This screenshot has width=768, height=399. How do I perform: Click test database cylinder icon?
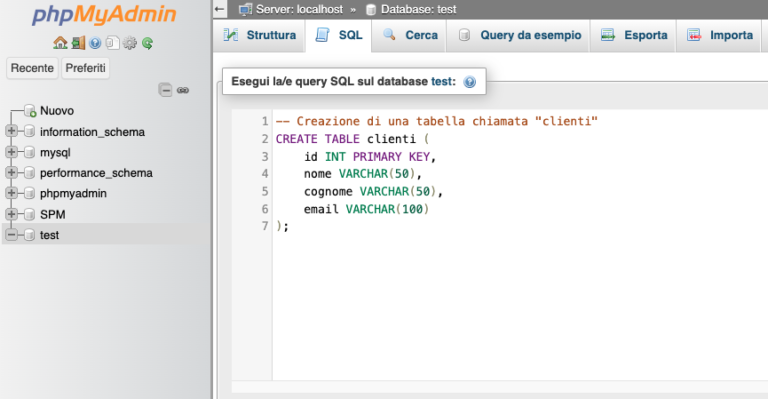pos(29,235)
